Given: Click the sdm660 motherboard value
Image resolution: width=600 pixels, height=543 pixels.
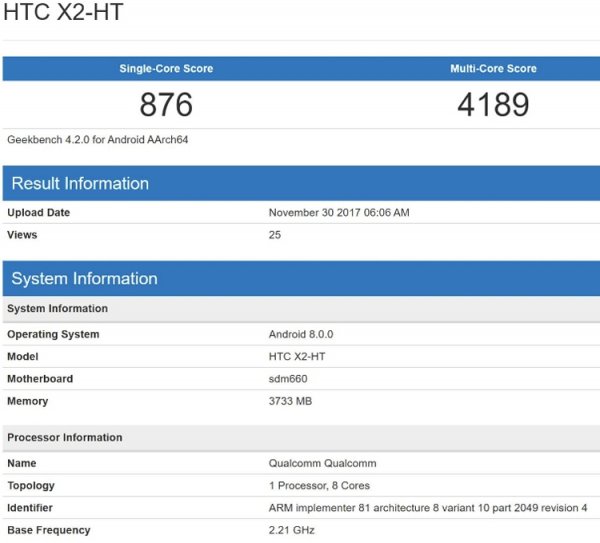Looking at the screenshot, I should [290, 379].
